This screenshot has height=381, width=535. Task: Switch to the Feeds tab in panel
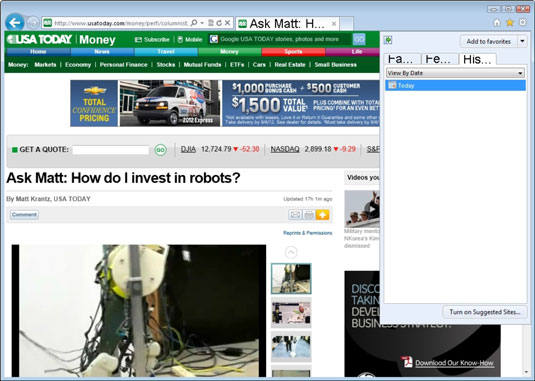click(439, 59)
